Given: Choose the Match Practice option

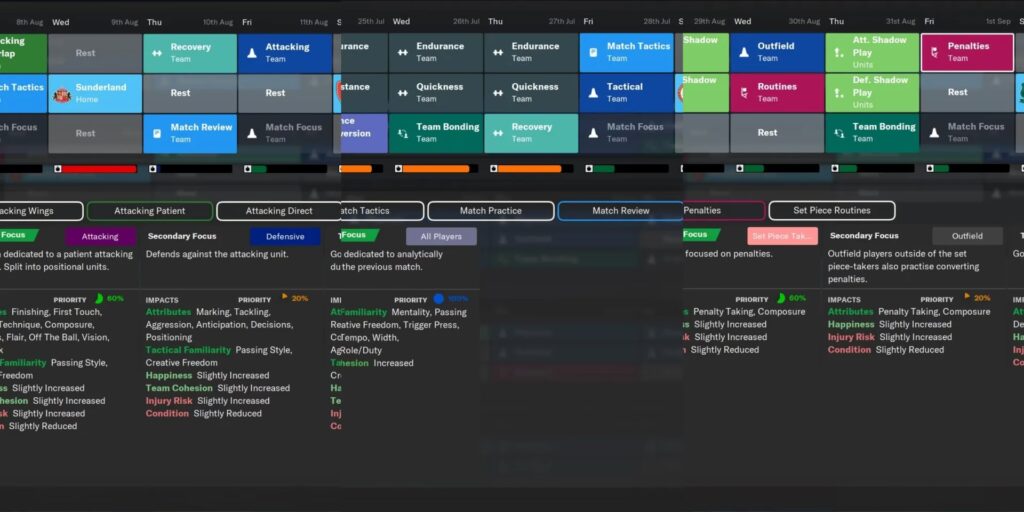Looking at the screenshot, I should point(490,211).
